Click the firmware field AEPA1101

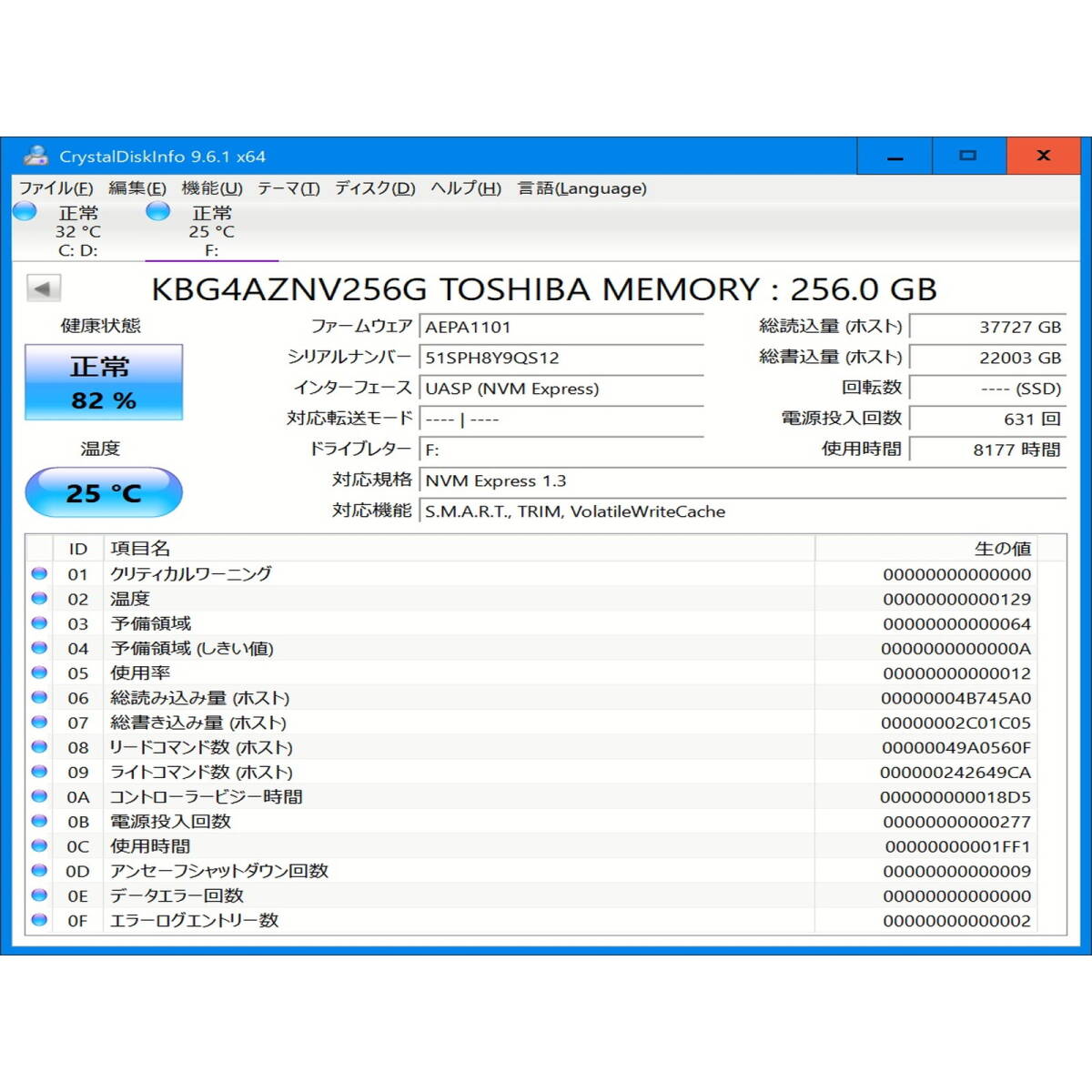pos(561,327)
